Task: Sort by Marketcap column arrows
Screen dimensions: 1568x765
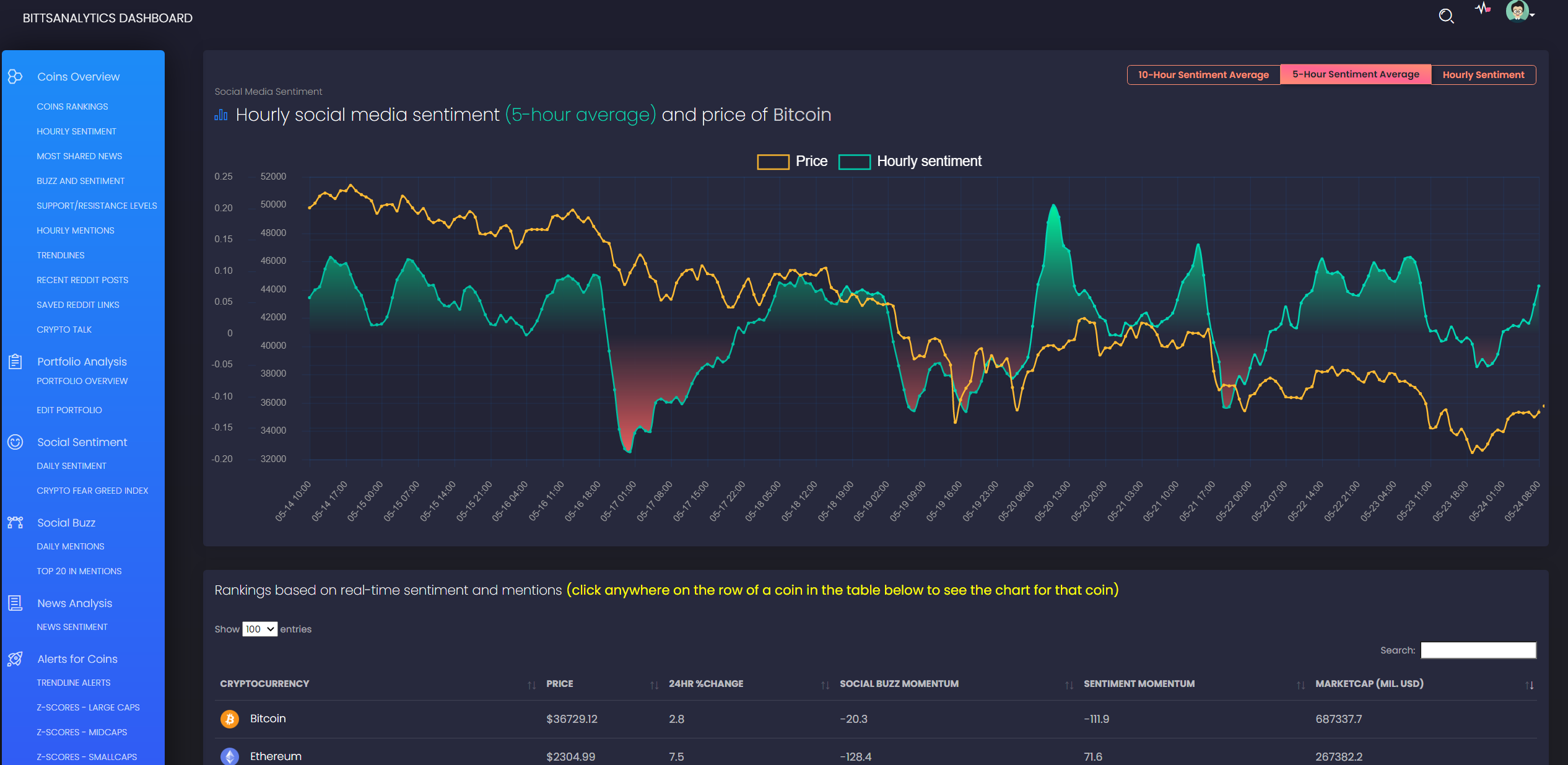Action: 1530,684
